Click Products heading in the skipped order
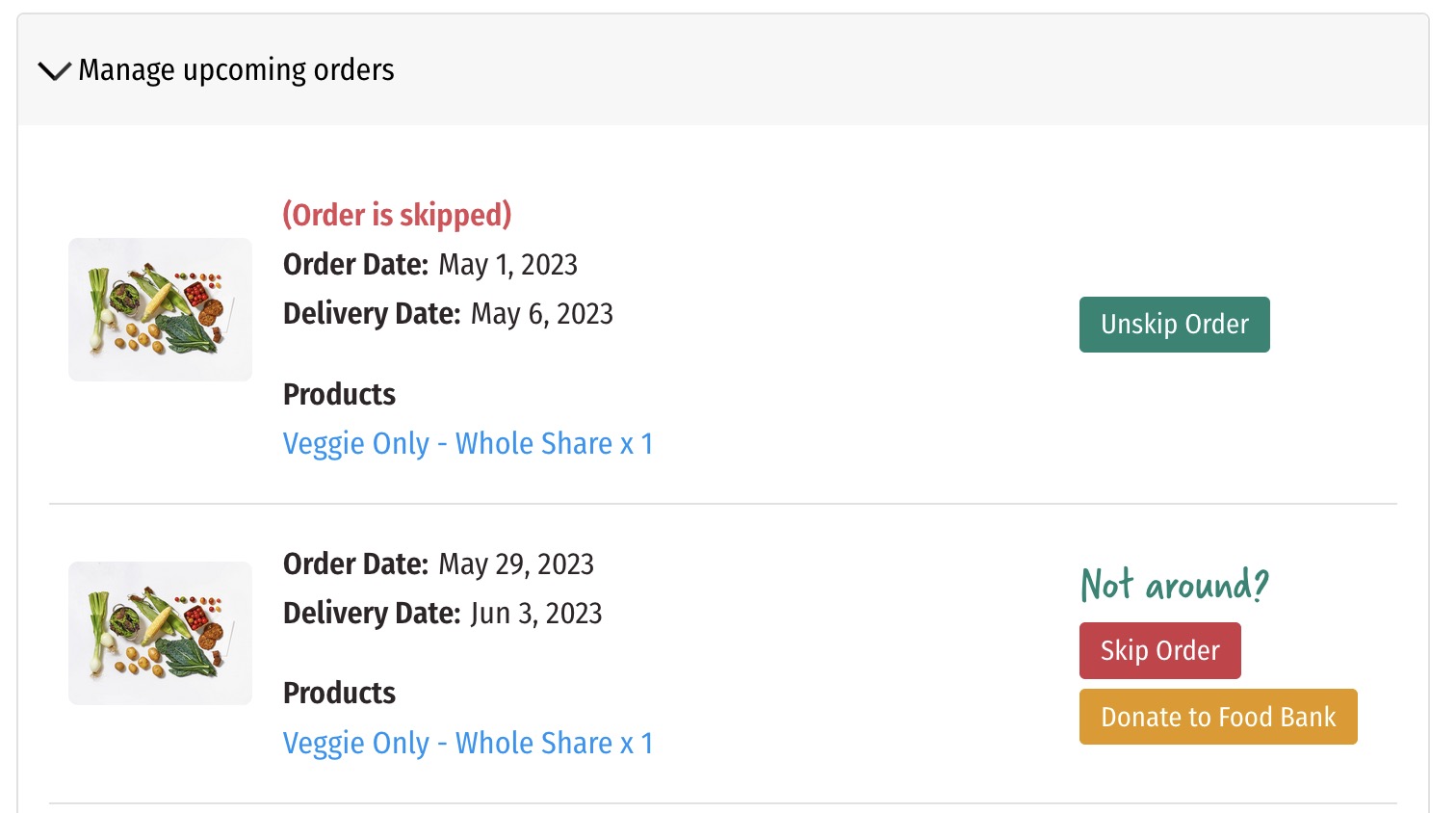Screen dimensions: 1456x813 tap(339, 394)
